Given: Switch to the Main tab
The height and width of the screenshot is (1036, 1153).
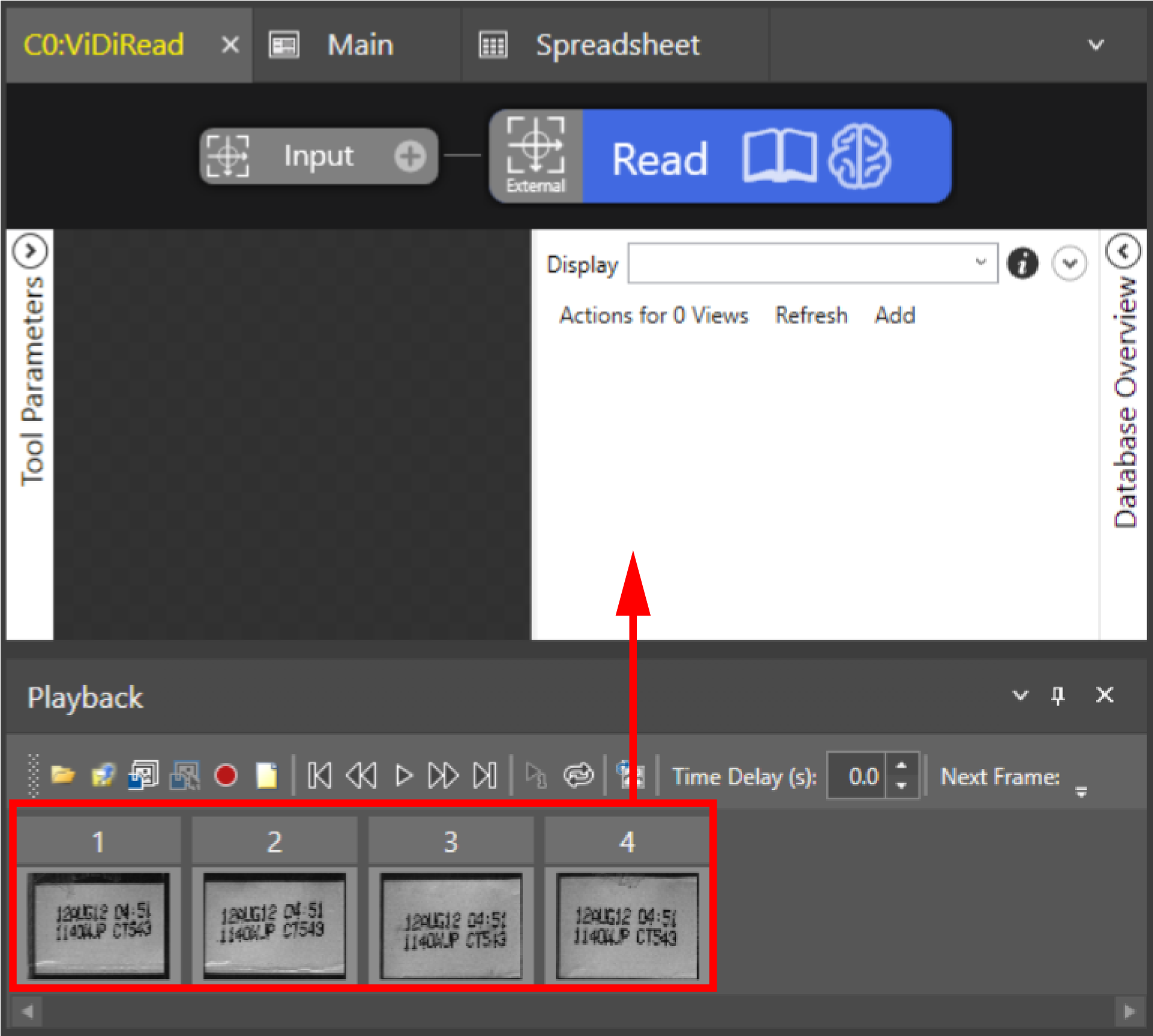Looking at the screenshot, I should pyautogui.click(x=359, y=45).
